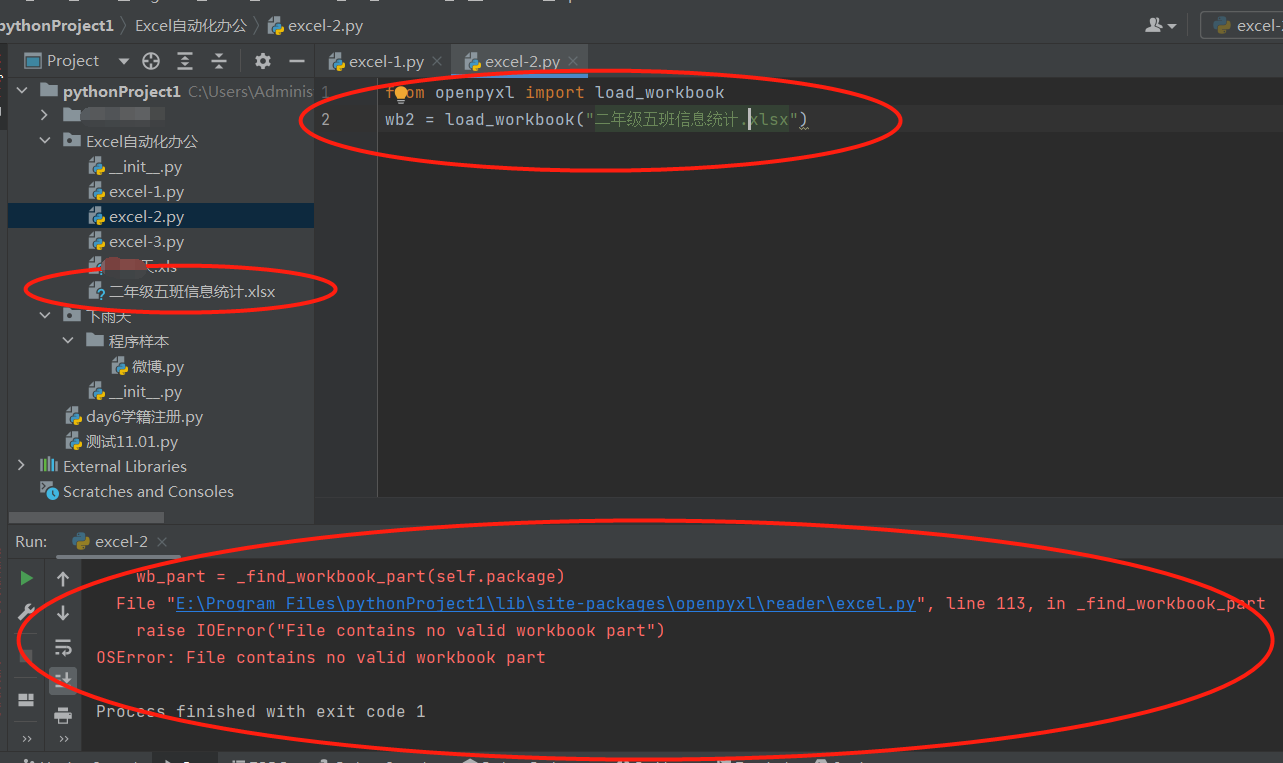Click the locate-in-project crosshair icon
The height and width of the screenshot is (763, 1283).
point(151,61)
